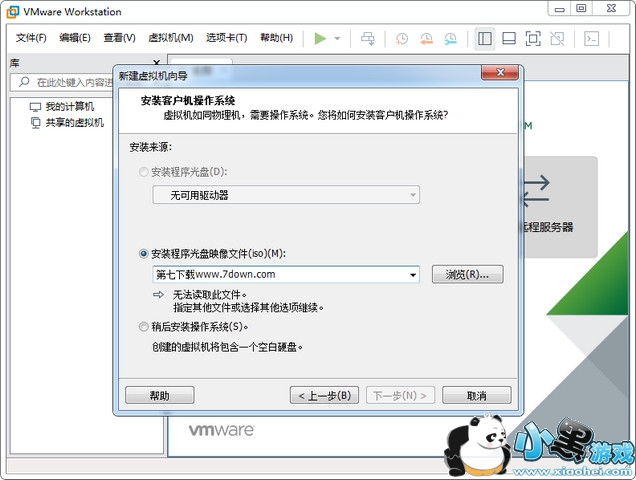Close the library panel with X
636x480 pixels.
click(x=157, y=62)
